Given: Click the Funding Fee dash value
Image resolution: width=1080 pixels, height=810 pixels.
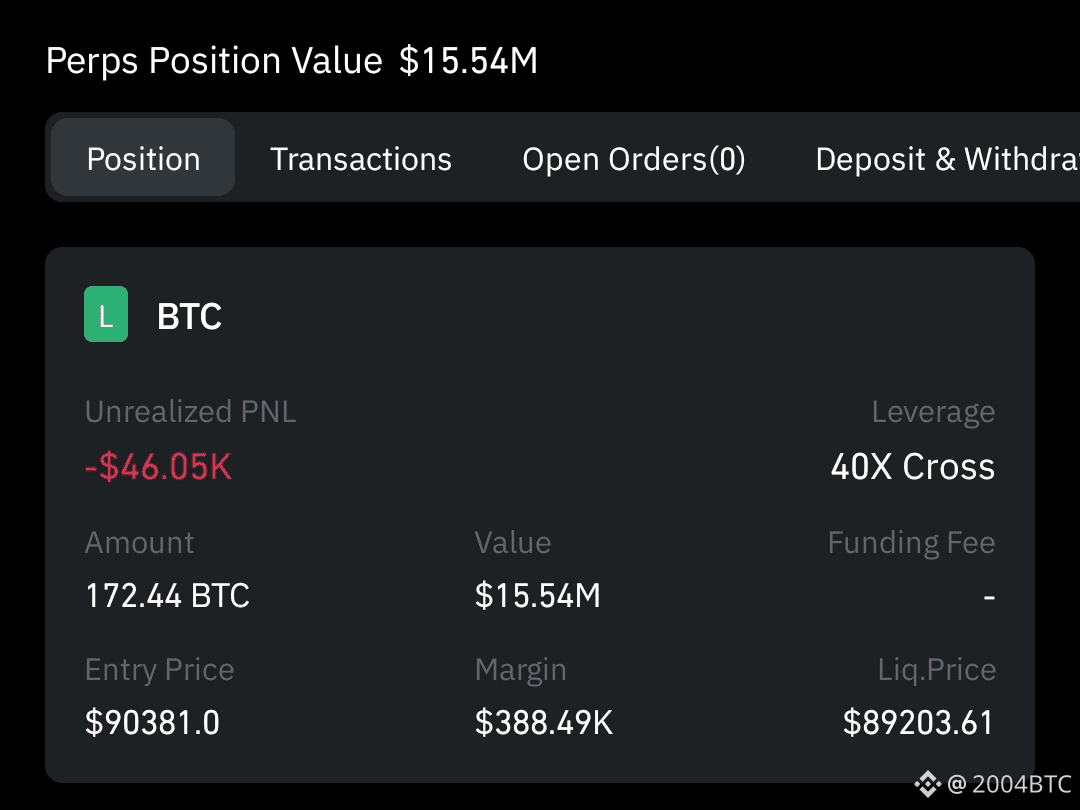Looking at the screenshot, I should [989, 595].
